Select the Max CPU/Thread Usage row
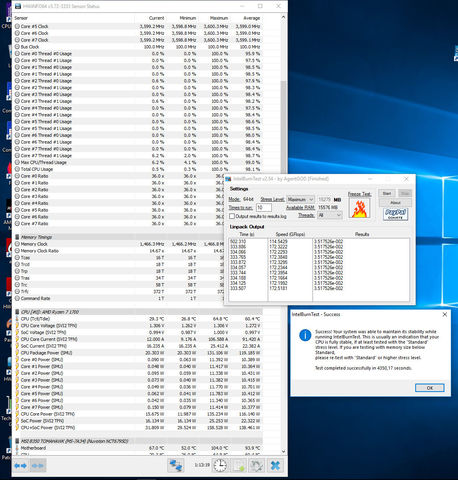This screenshot has height=480, width=458. [137, 162]
